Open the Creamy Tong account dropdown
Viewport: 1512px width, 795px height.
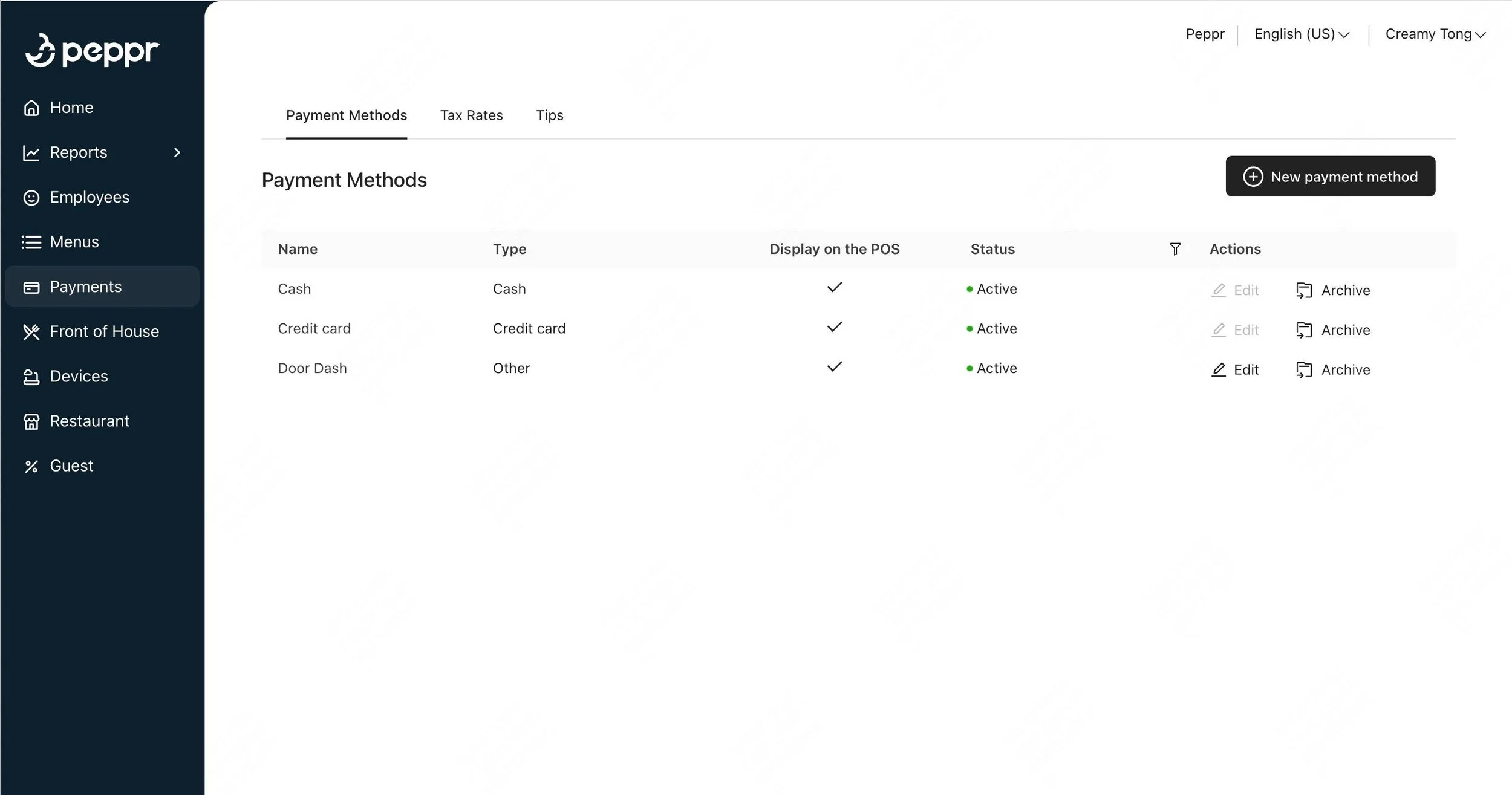coord(1435,34)
